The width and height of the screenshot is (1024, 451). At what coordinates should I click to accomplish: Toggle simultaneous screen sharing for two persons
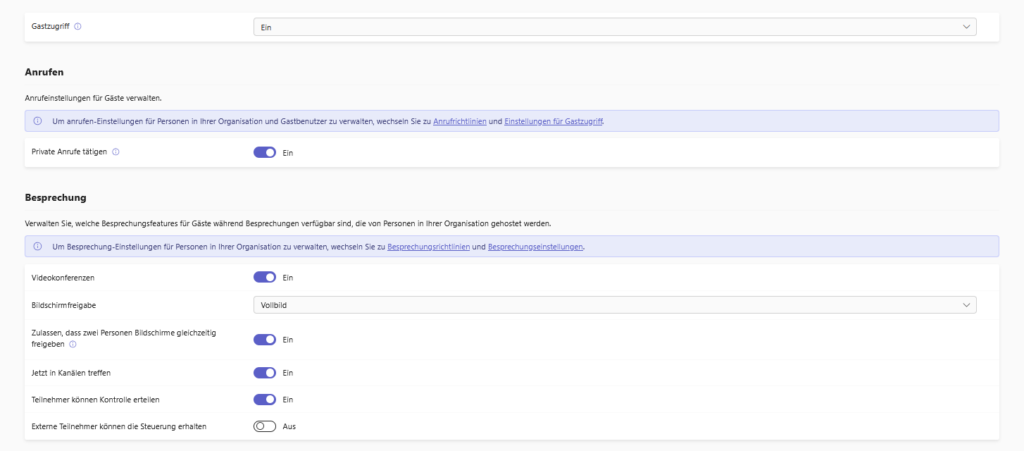click(264, 339)
